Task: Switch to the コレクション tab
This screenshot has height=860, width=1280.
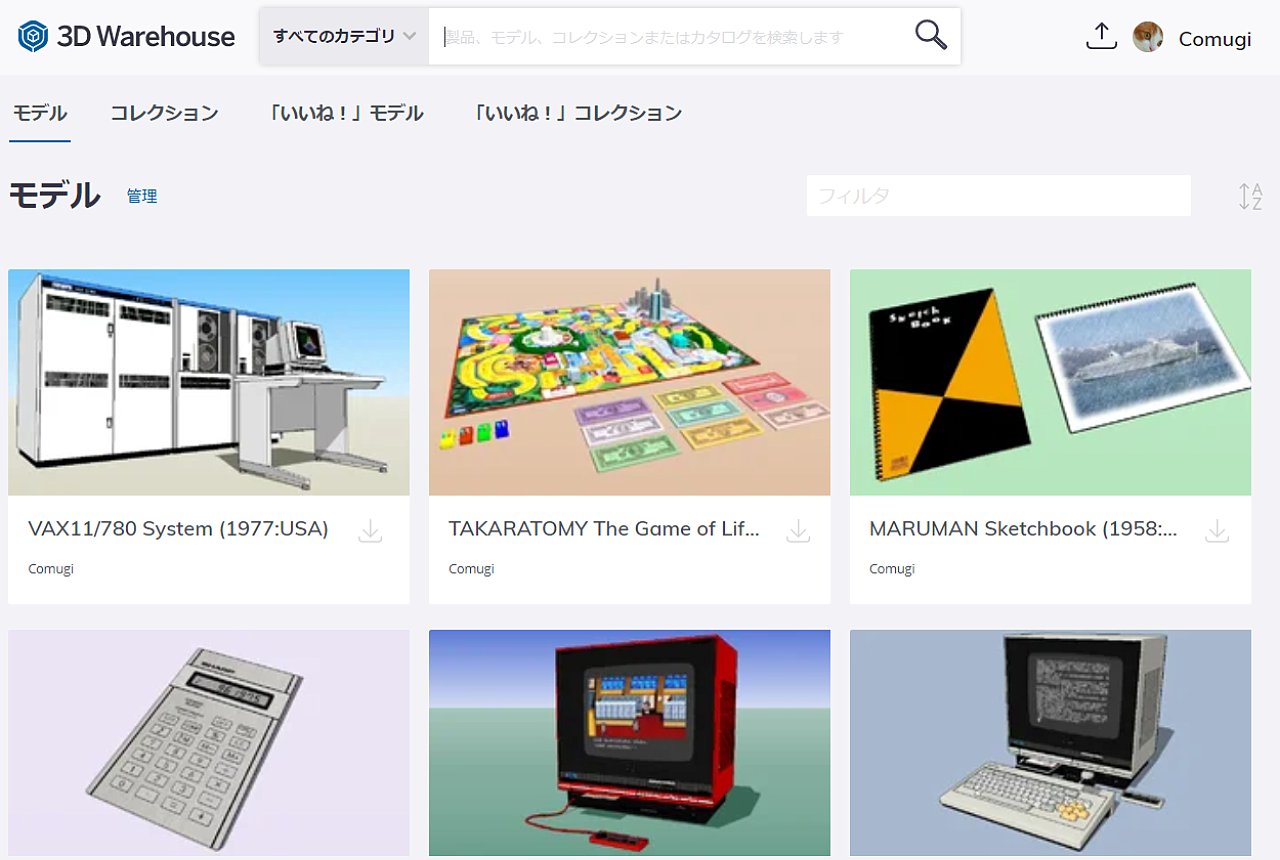Action: coord(164,113)
